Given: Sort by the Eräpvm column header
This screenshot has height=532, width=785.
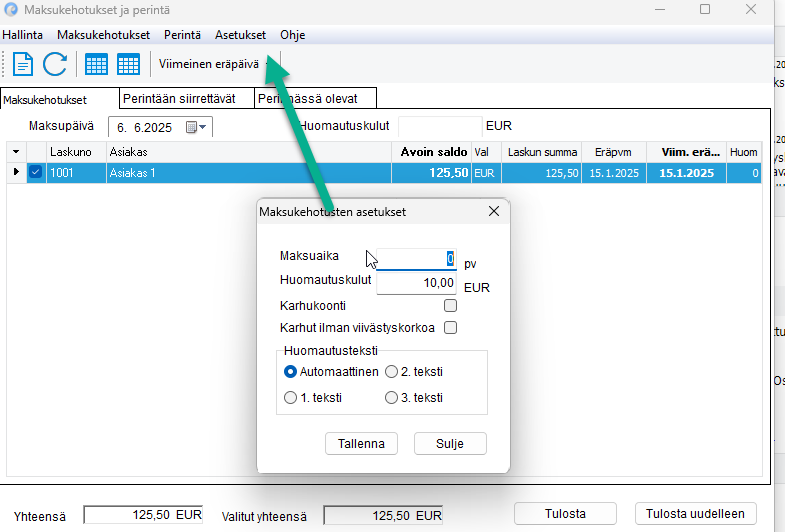Looking at the screenshot, I should [x=613, y=152].
